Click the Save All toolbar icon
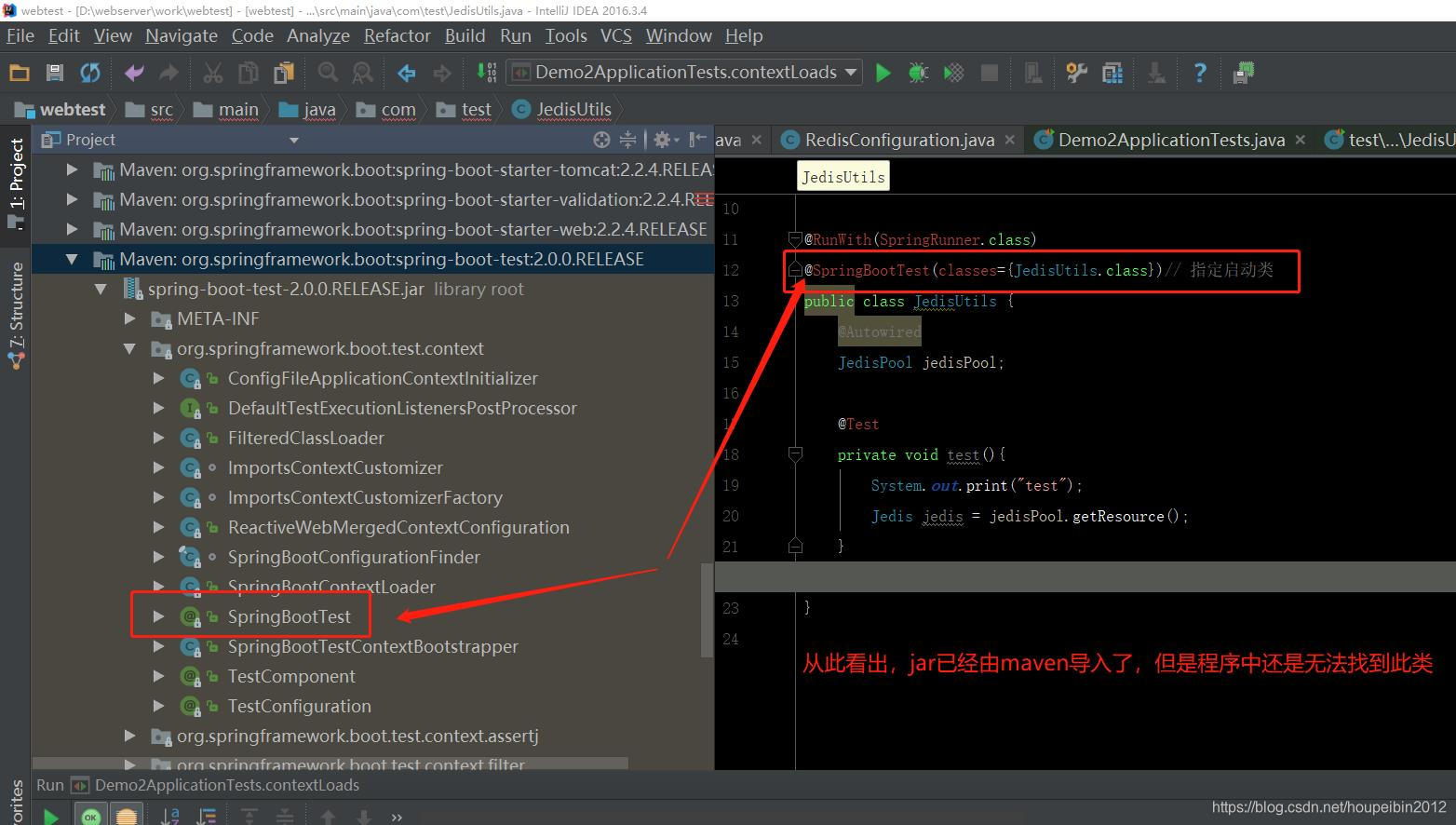The height and width of the screenshot is (825, 1456). click(x=55, y=73)
